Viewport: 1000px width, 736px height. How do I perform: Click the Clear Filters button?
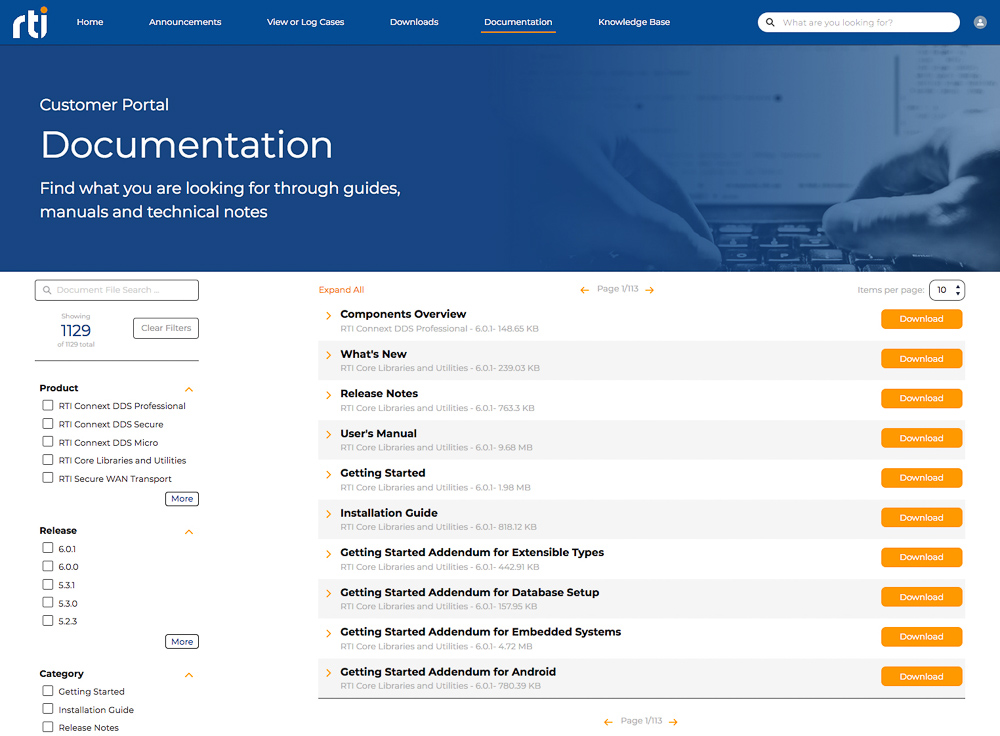tap(166, 328)
